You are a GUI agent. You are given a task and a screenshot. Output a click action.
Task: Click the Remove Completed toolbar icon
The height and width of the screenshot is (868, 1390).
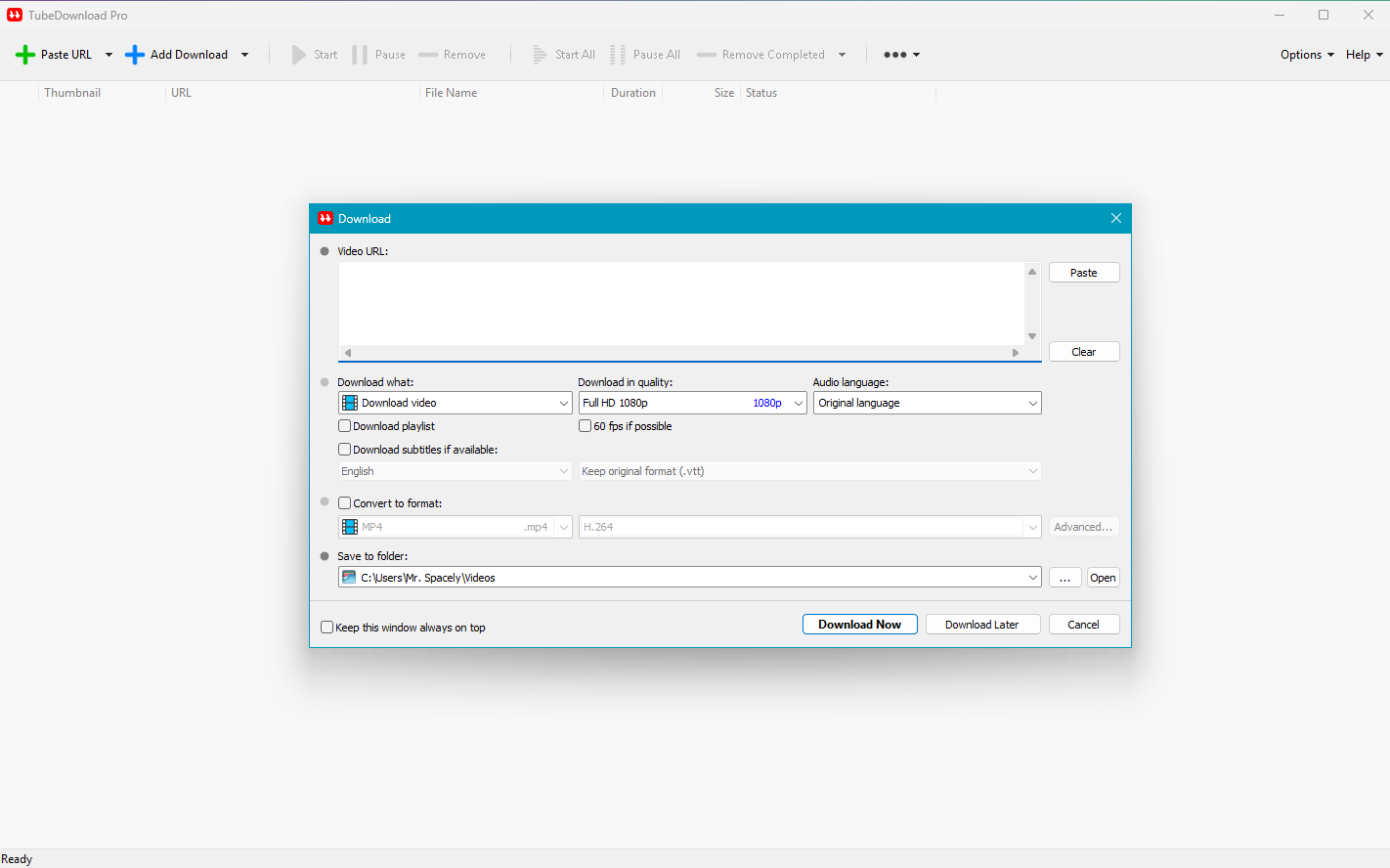click(x=707, y=55)
